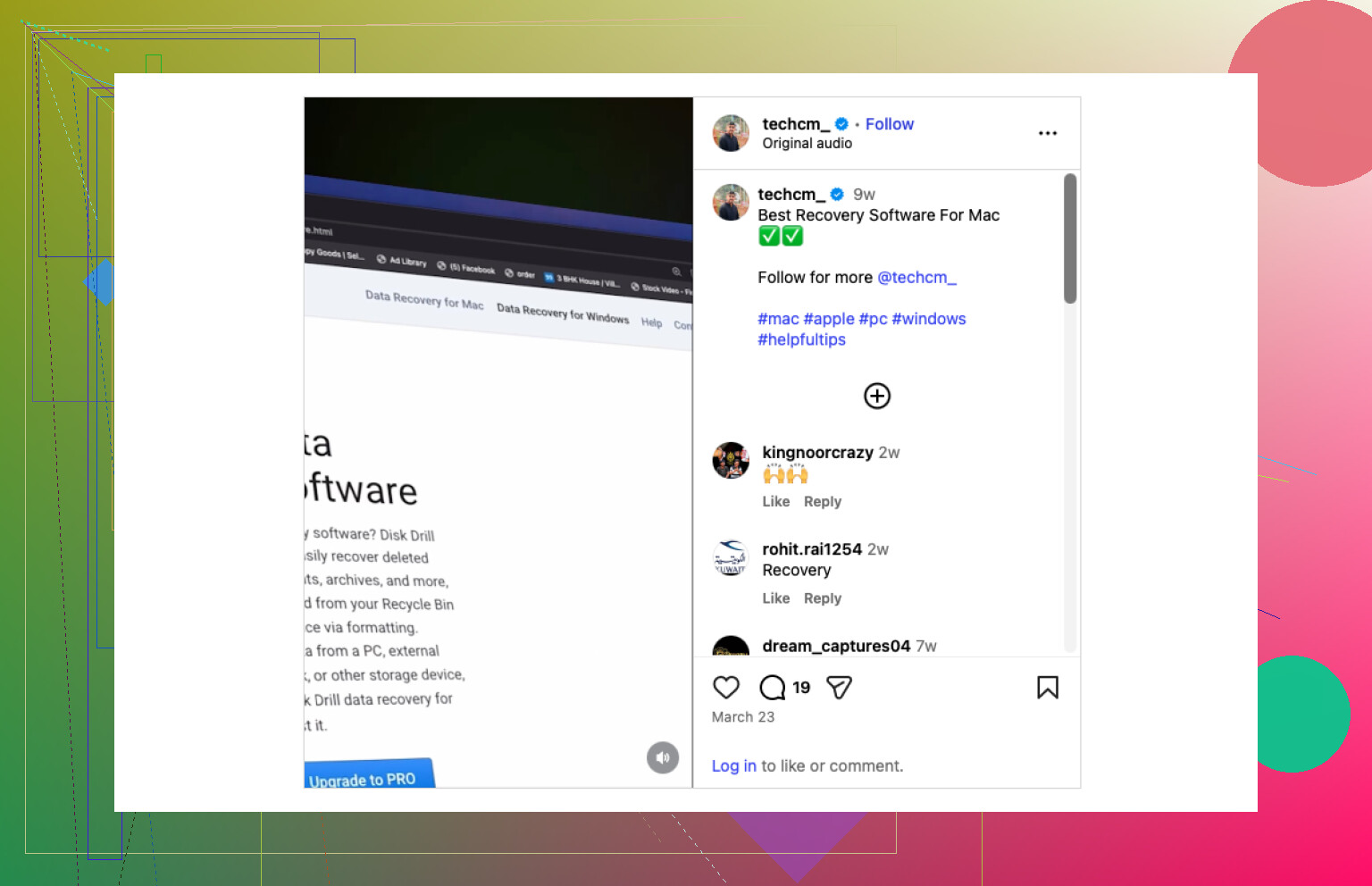
Task: Click the Facebook bookmark in video
Action: (x=465, y=268)
